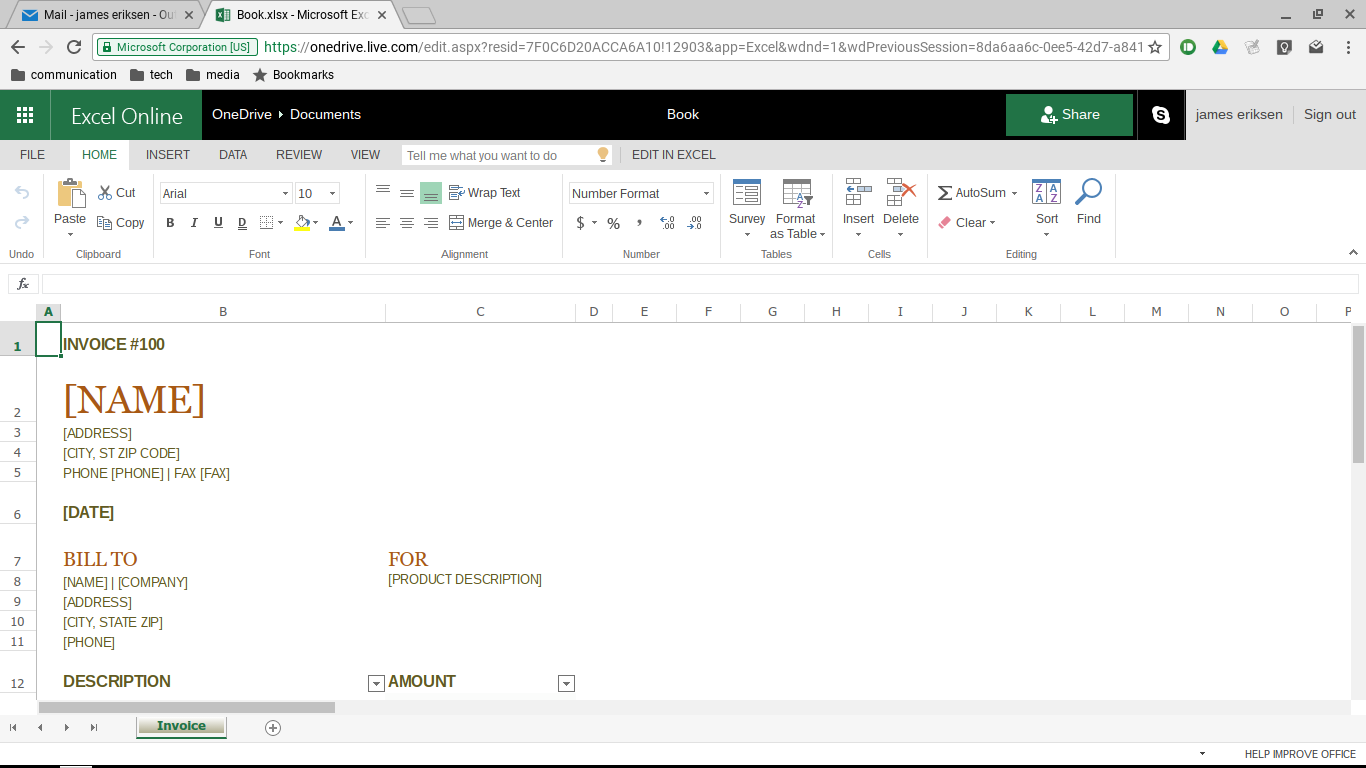Screen dimensions: 1366x768
Task: Toggle middle vertical alignment
Action: tap(407, 193)
